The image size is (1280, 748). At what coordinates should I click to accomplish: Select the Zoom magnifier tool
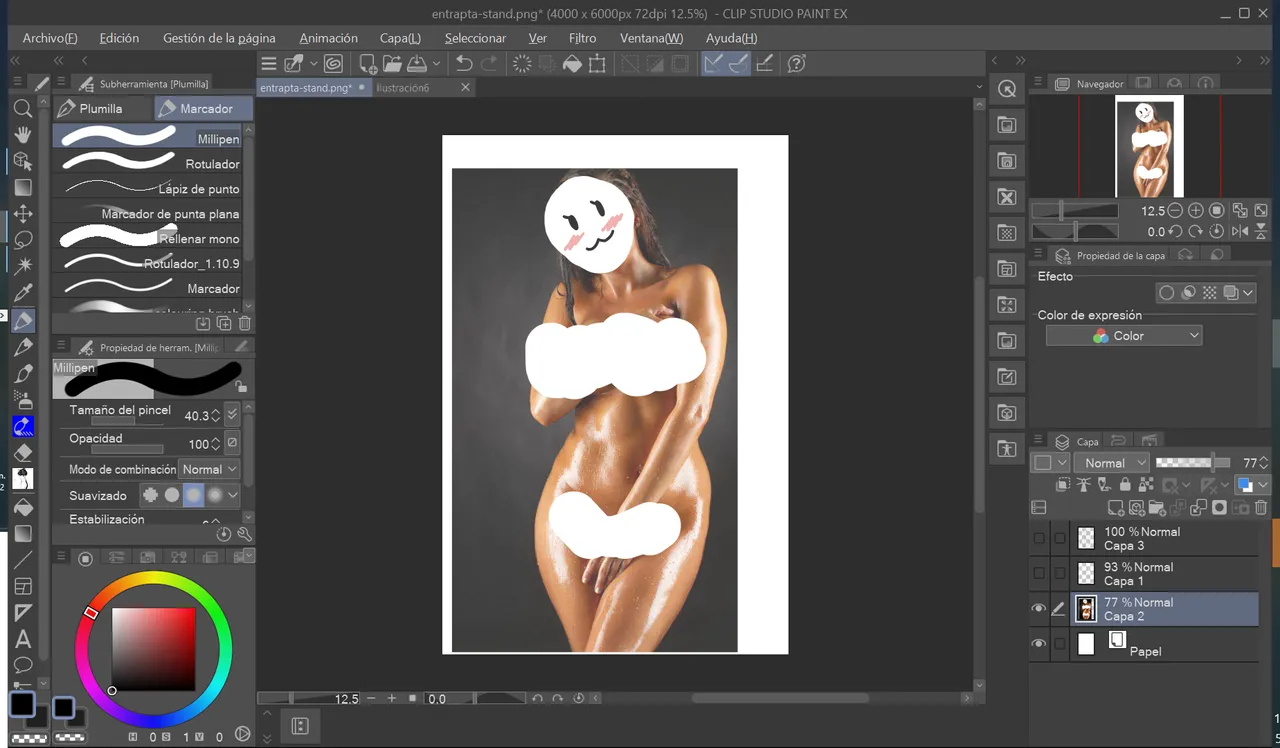23,108
